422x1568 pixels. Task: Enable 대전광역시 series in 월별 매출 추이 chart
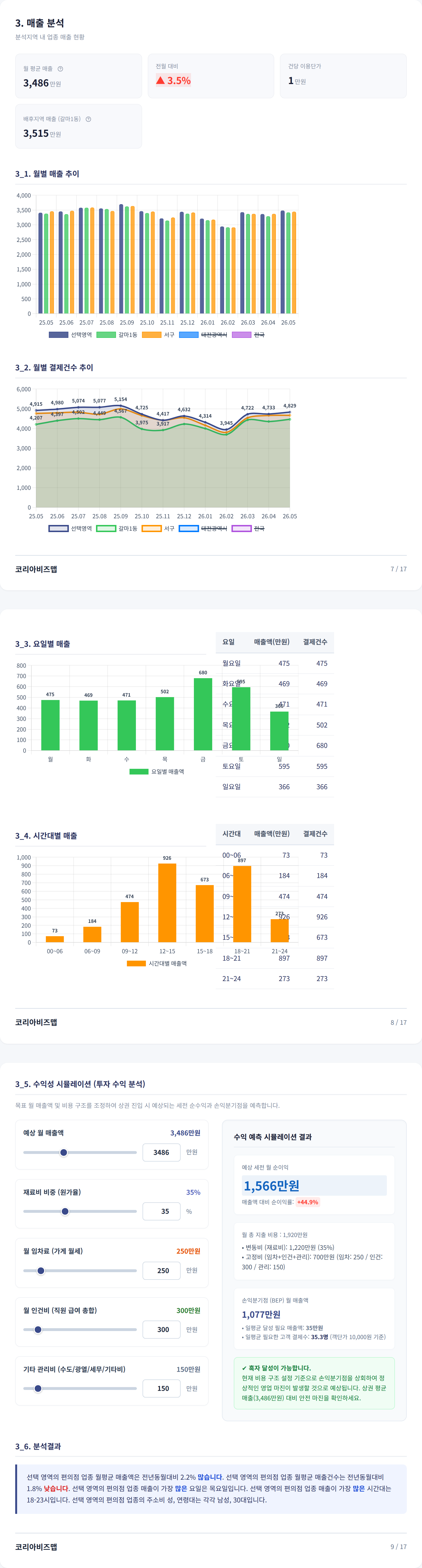(203, 335)
